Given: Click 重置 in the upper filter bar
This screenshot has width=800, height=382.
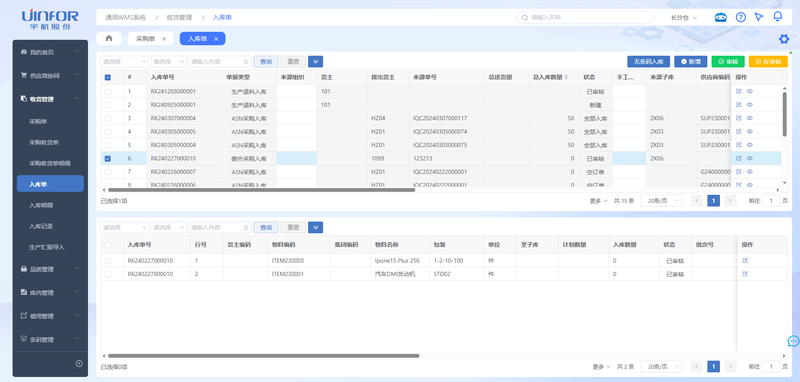Looking at the screenshot, I should tap(293, 62).
